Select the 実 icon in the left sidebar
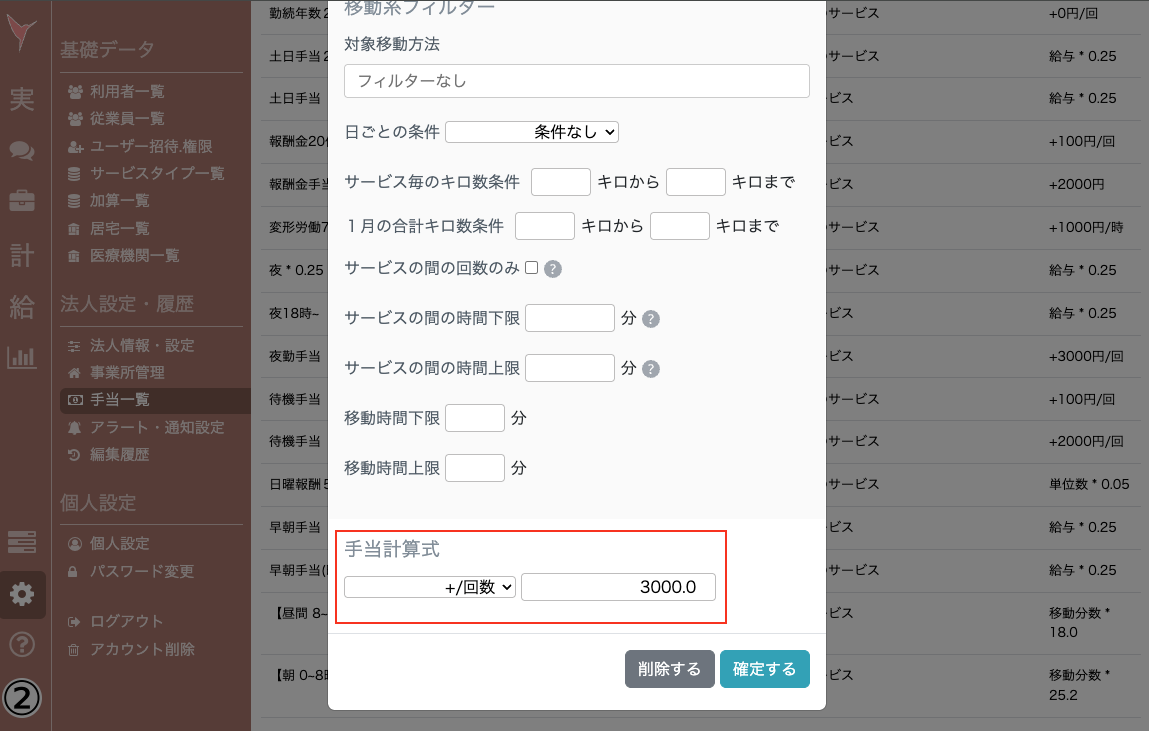This screenshot has width=1149, height=731. (x=22, y=99)
